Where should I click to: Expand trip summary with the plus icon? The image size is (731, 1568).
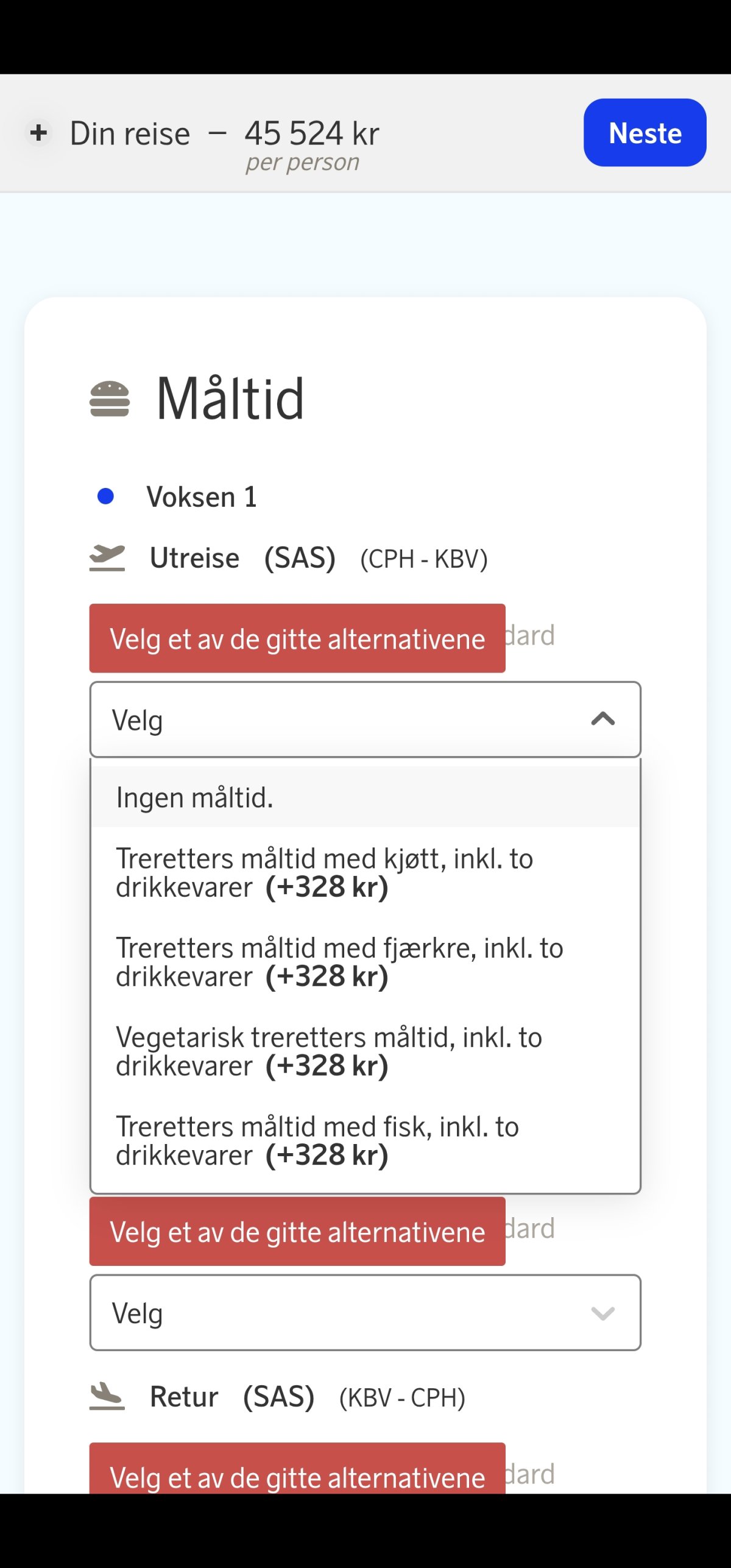(39, 133)
